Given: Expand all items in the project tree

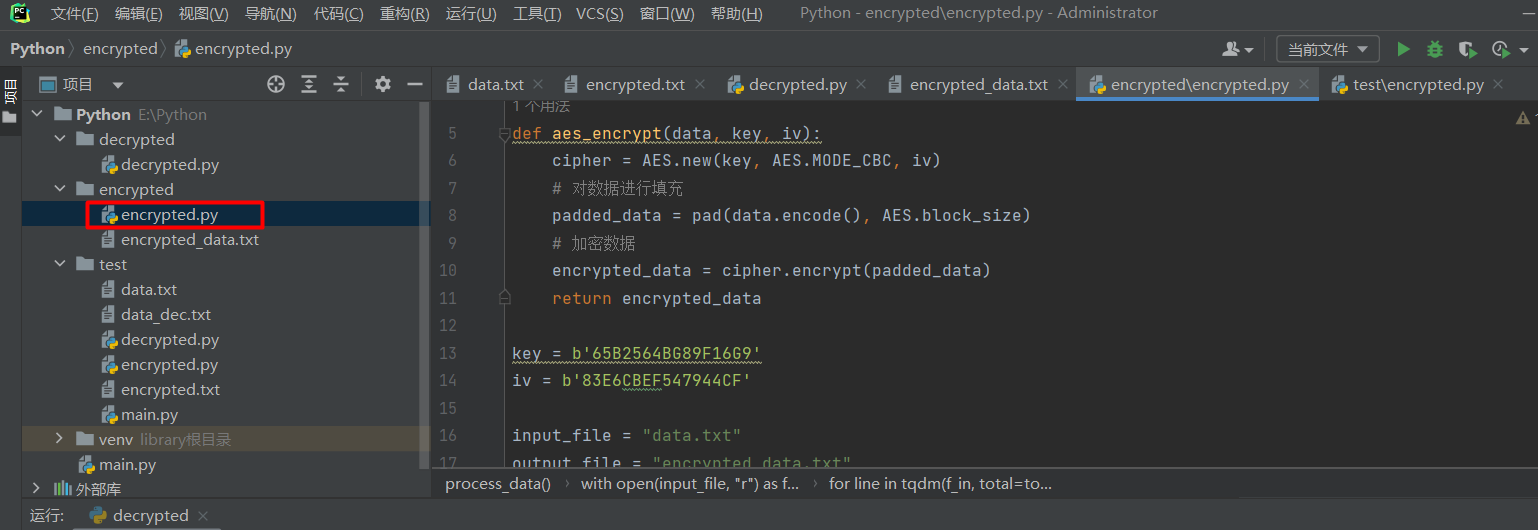Looking at the screenshot, I should [309, 84].
